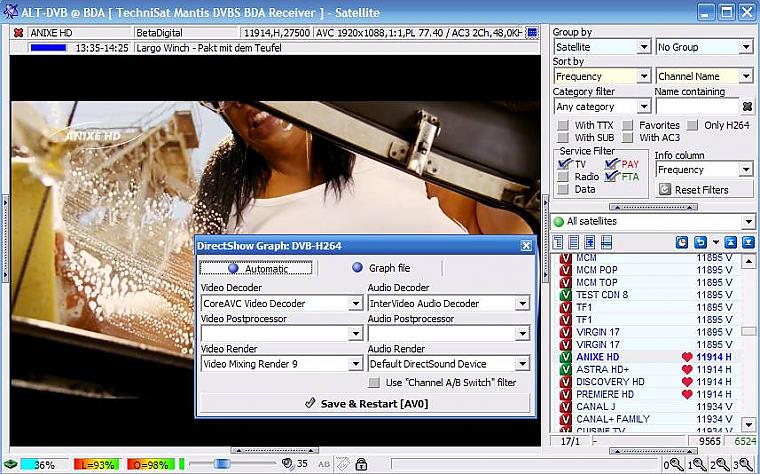Uncheck the TV service filter
The width and height of the screenshot is (760, 474).
[x=564, y=164]
